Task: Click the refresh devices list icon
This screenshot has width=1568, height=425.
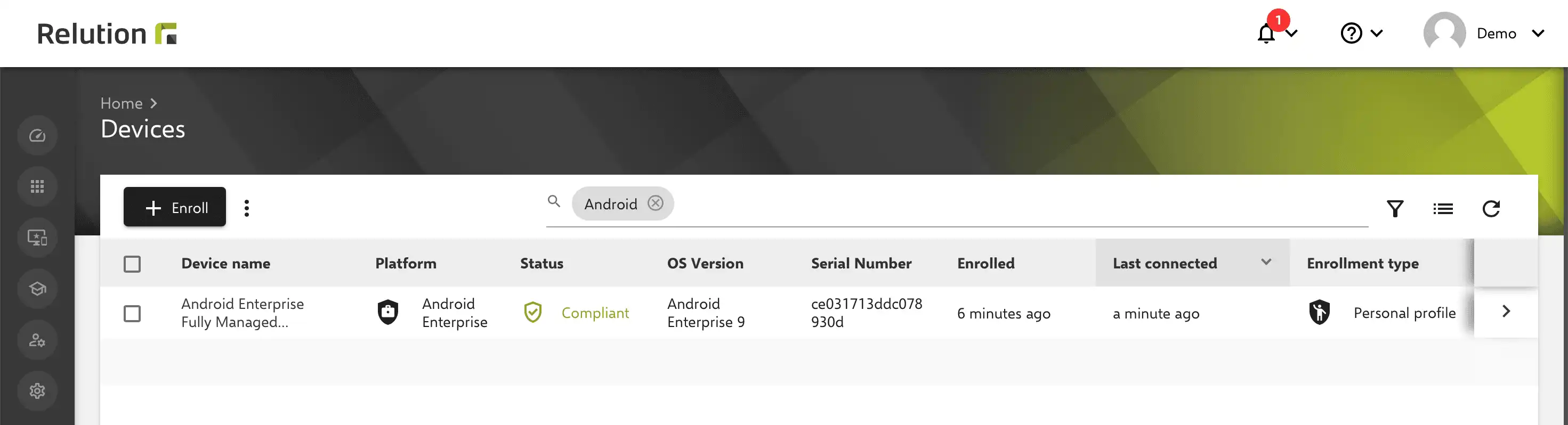Action: 1491,209
